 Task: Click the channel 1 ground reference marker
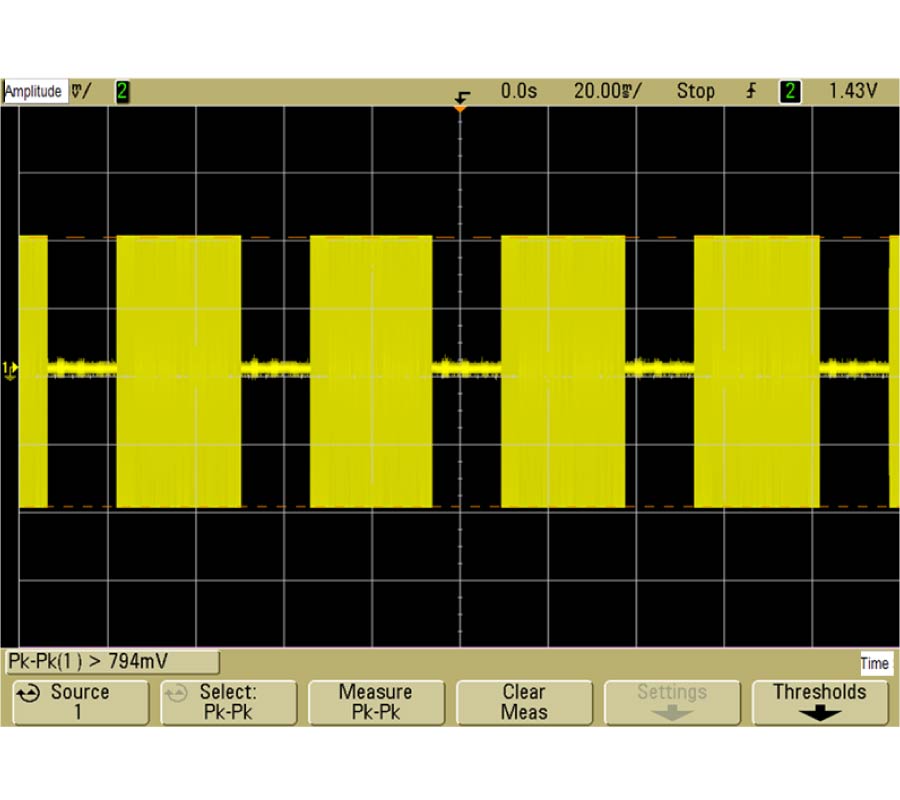pos(10,369)
